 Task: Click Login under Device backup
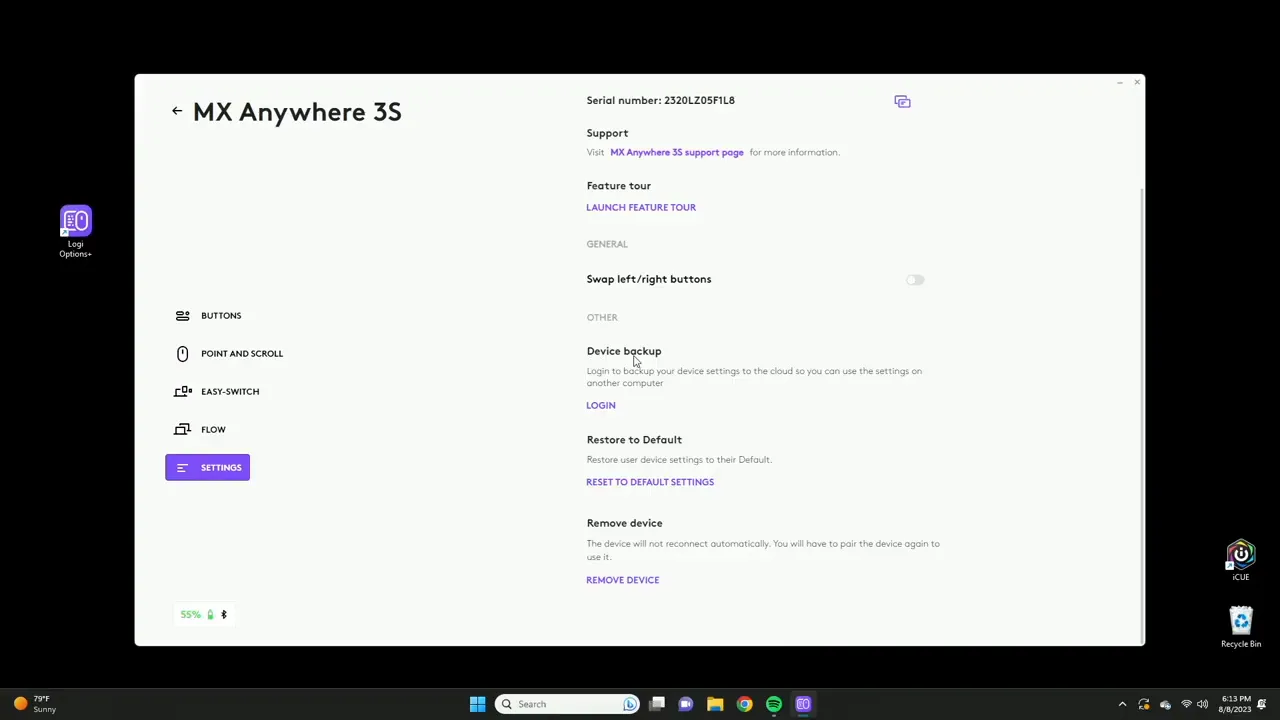point(601,406)
